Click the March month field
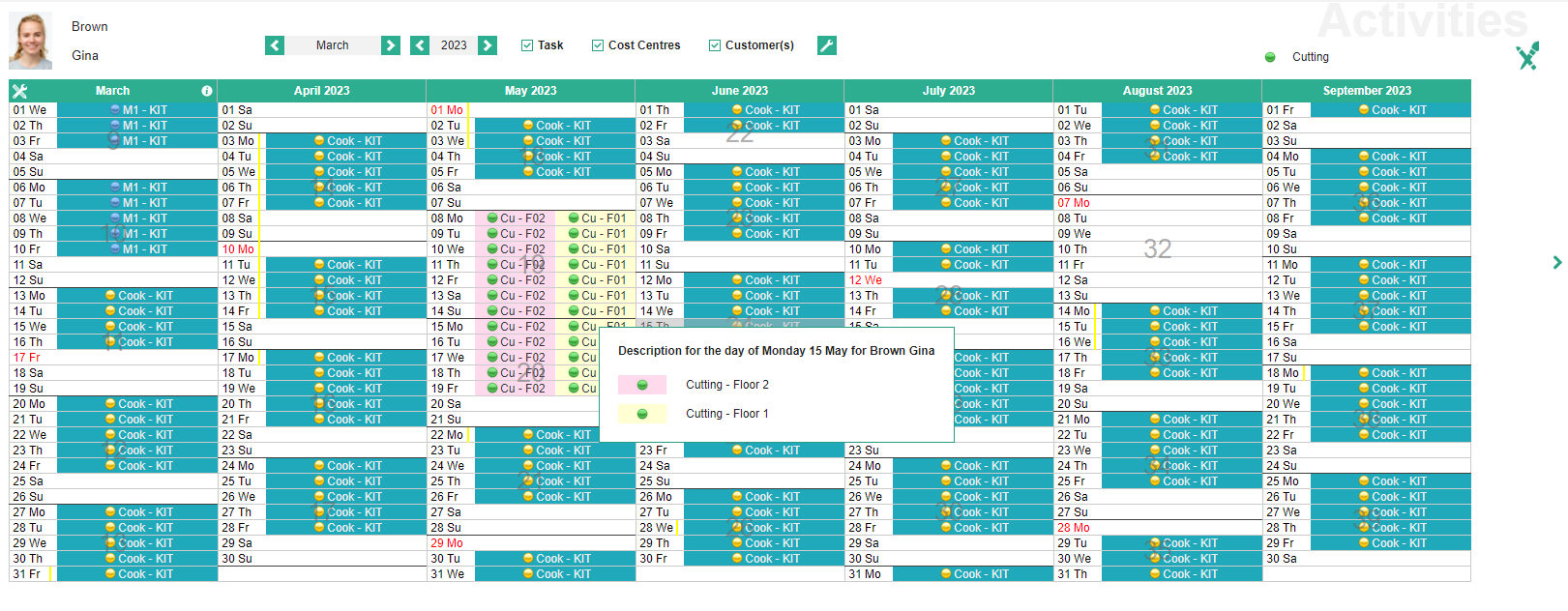 [x=333, y=45]
